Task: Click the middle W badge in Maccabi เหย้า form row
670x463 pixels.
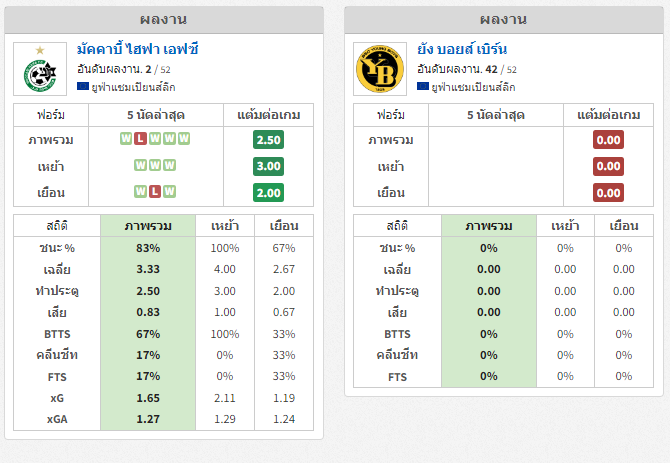Action: pos(155,165)
